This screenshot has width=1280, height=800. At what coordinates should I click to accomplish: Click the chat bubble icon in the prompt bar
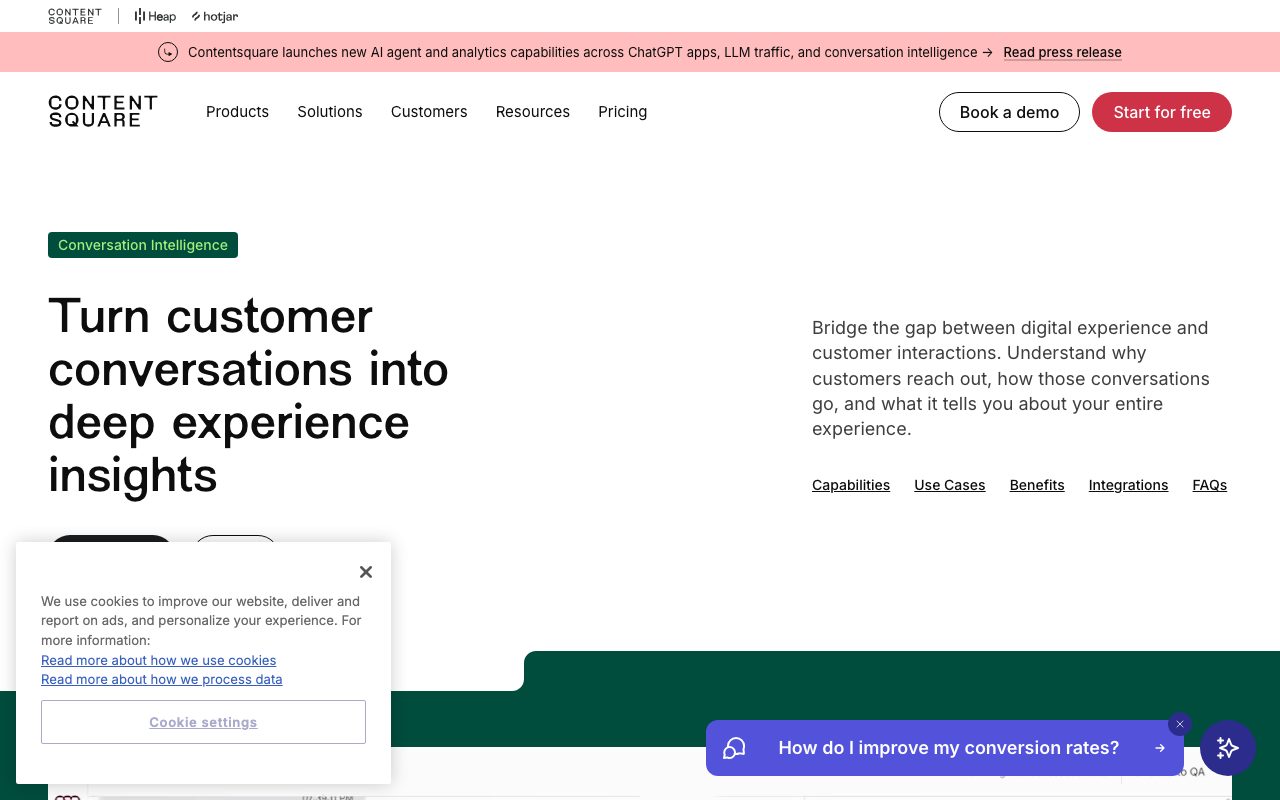(x=735, y=748)
